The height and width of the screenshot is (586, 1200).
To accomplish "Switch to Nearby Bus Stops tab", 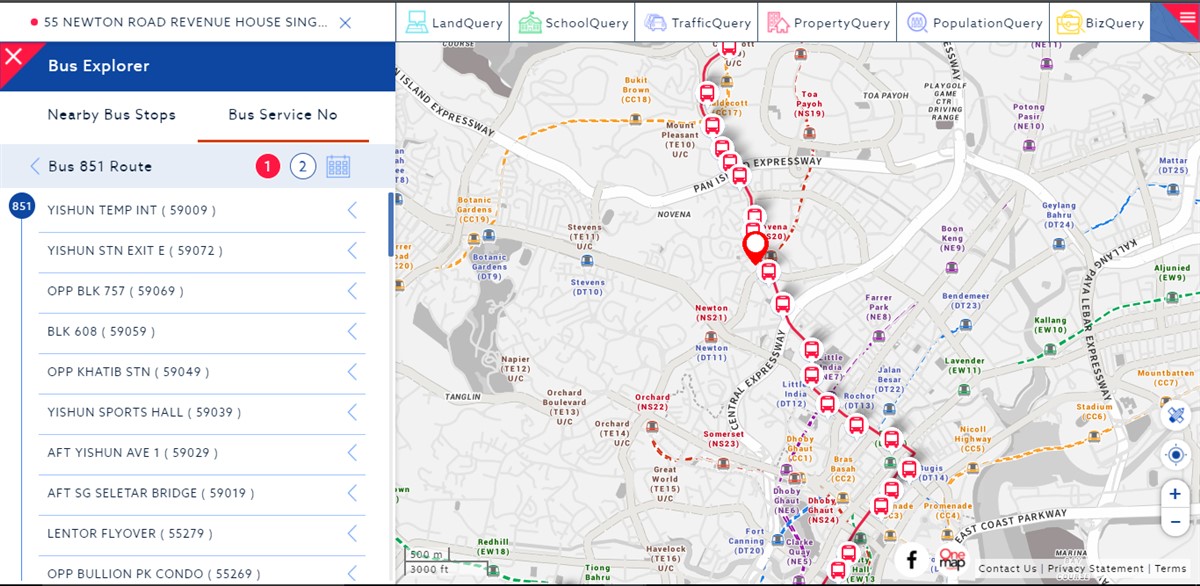I will [x=111, y=115].
